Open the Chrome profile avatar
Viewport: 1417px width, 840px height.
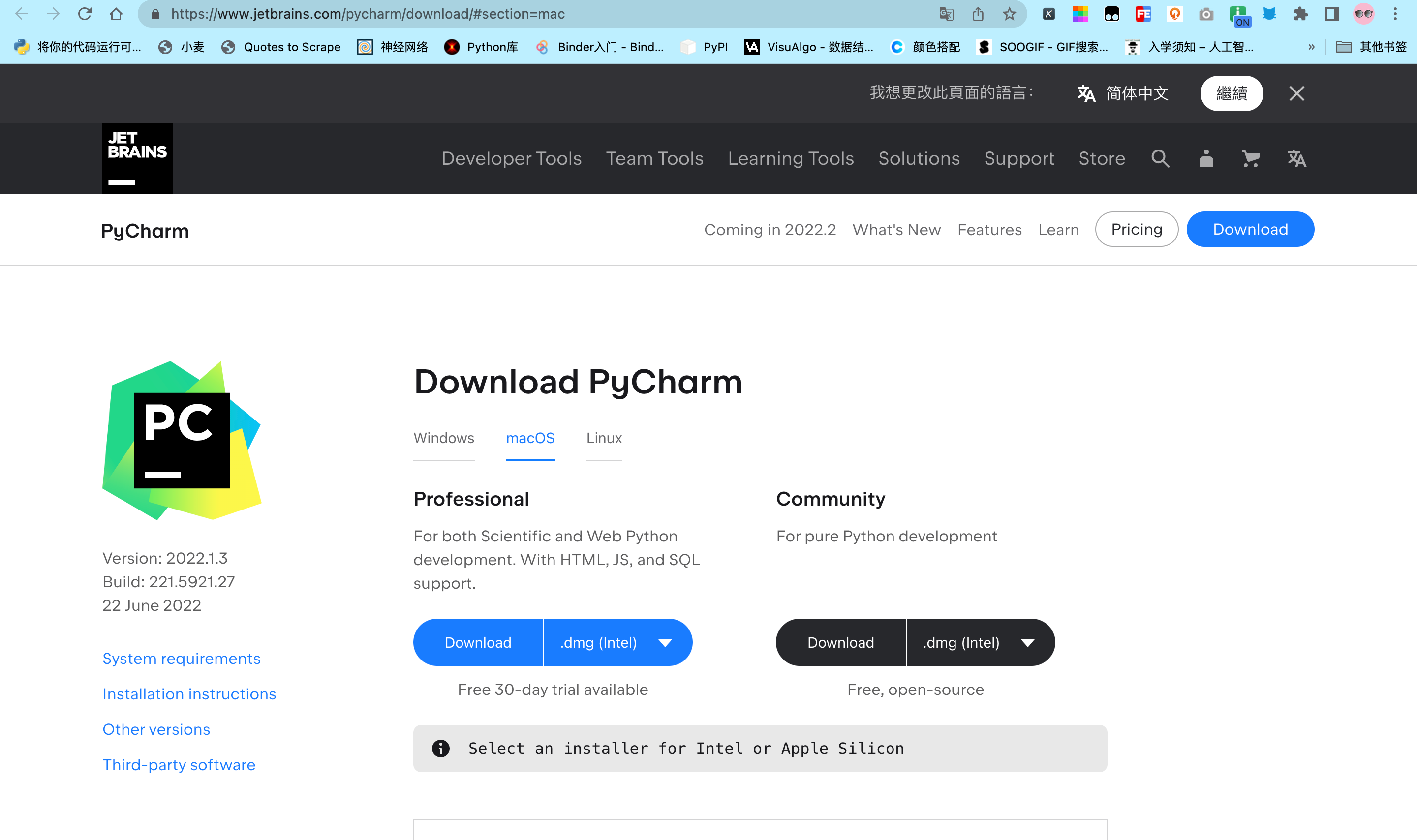coord(1364,14)
